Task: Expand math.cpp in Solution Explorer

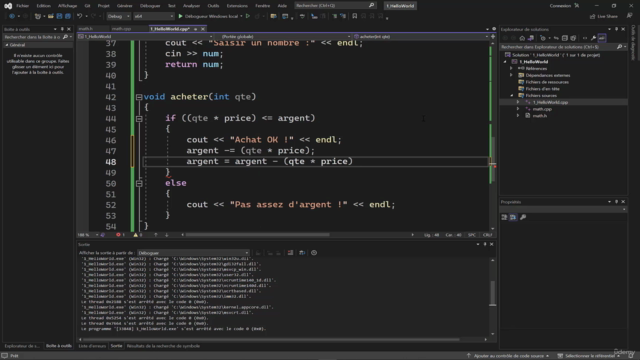Action: 518,109
